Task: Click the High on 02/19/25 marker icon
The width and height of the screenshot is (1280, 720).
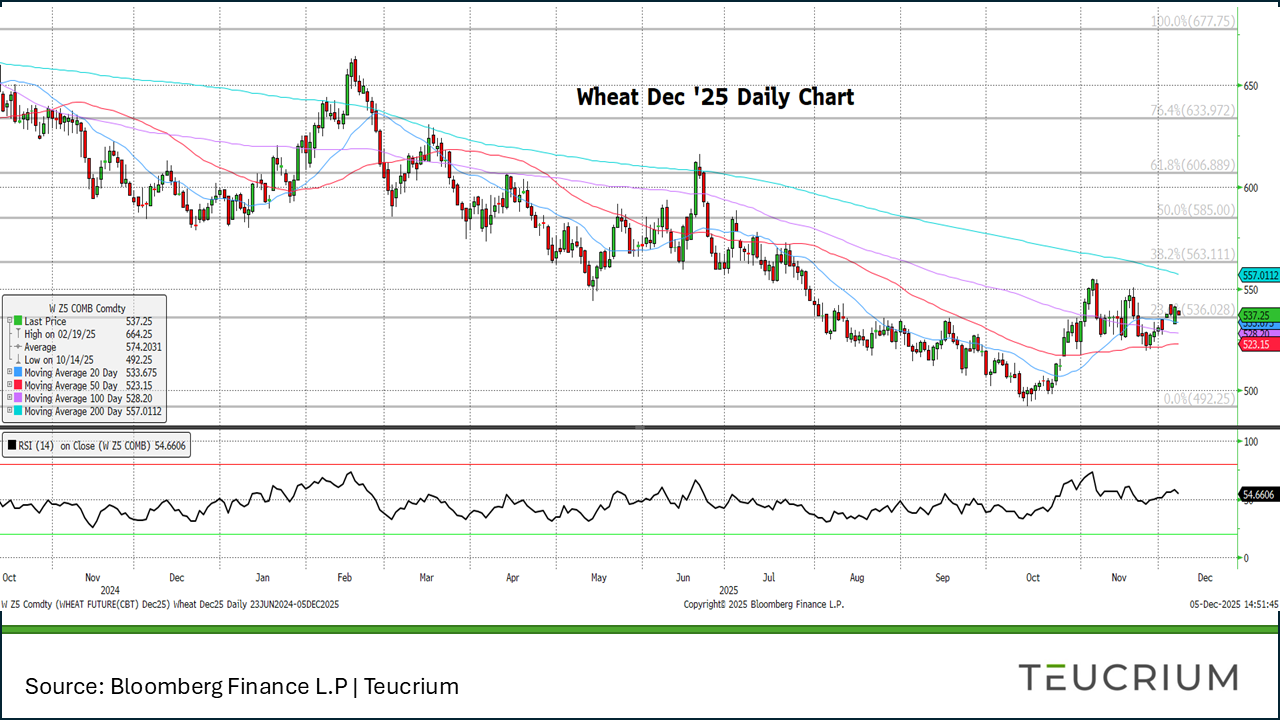Action: [x=18, y=334]
